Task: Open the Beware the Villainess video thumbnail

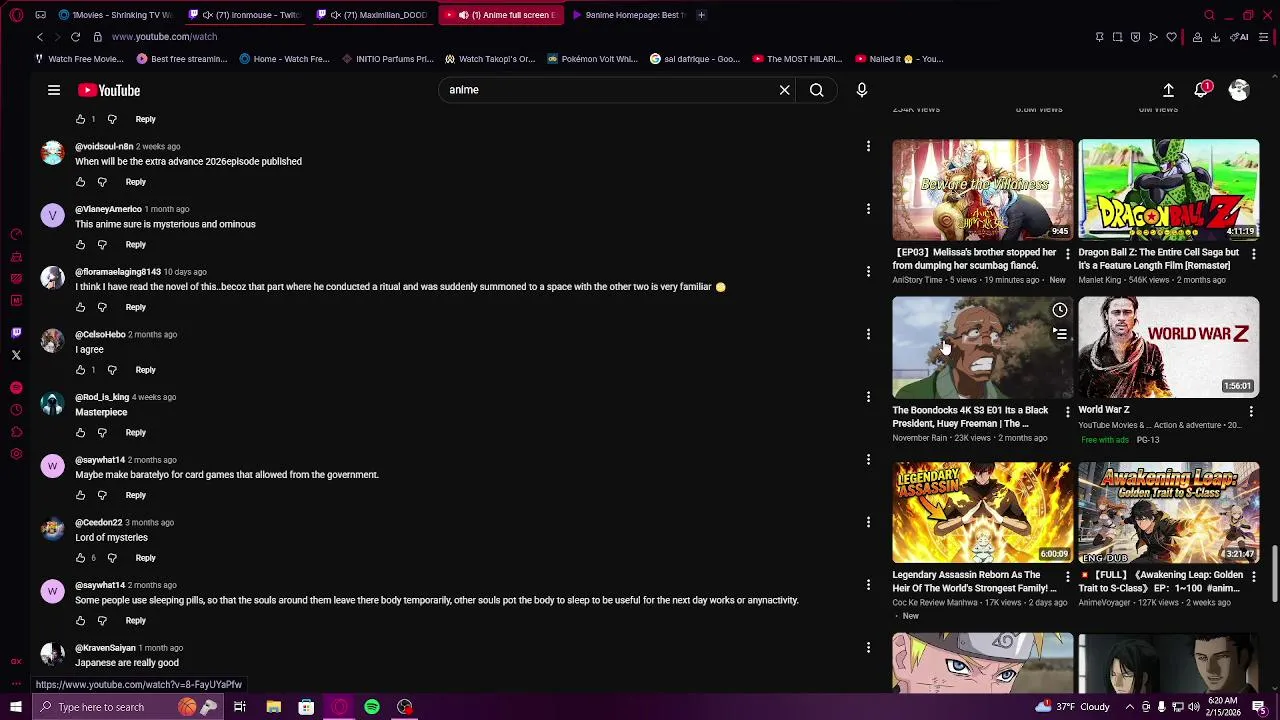Action: pyautogui.click(x=982, y=190)
